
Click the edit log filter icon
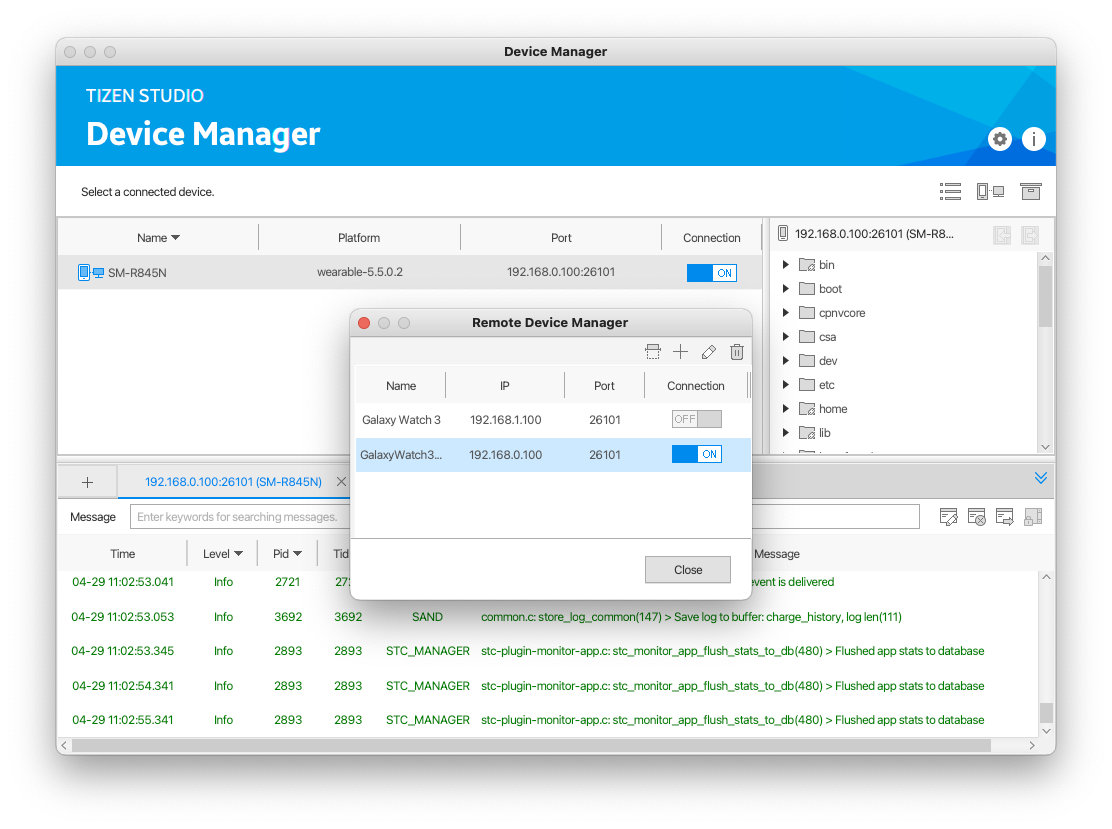pos(948,517)
